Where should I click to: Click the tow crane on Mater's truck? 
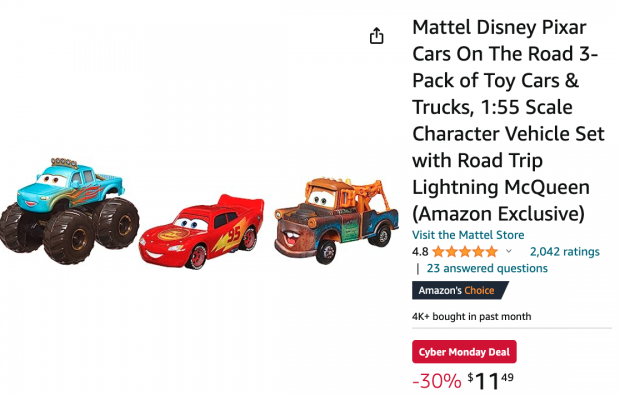(x=369, y=193)
